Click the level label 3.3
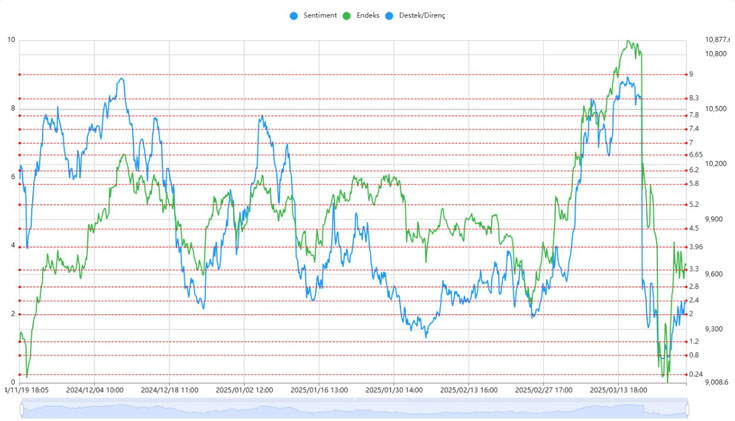The height and width of the screenshot is (421, 735). click(x=694, y=269)
